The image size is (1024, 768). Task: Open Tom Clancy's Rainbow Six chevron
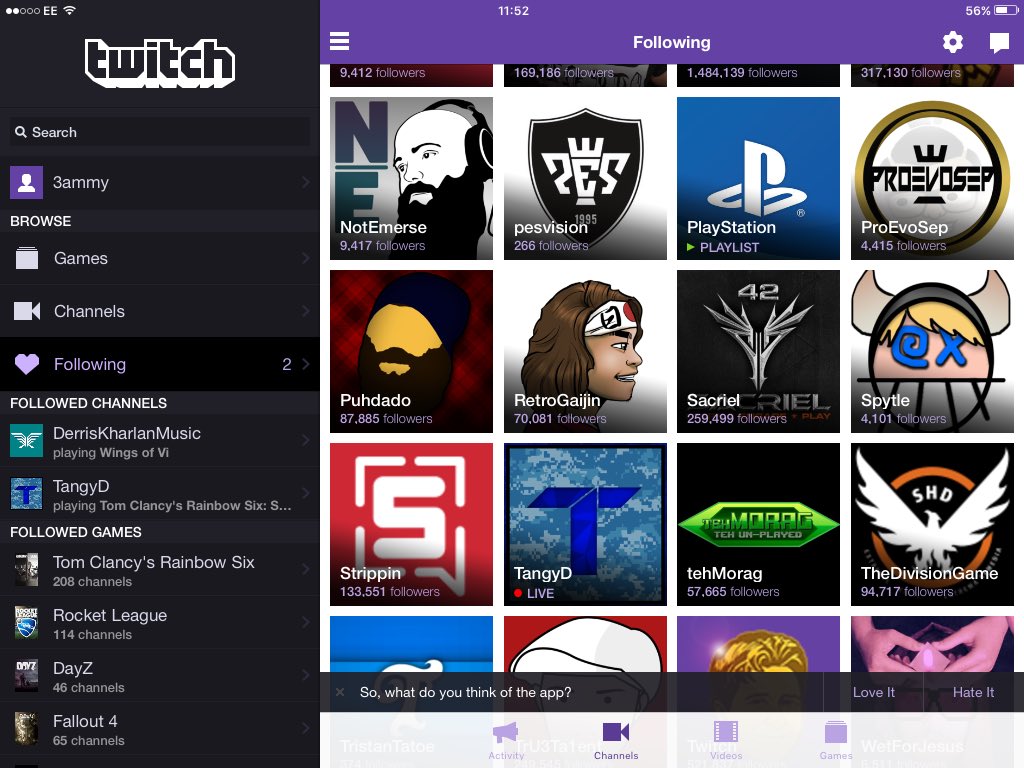[306, 570]
